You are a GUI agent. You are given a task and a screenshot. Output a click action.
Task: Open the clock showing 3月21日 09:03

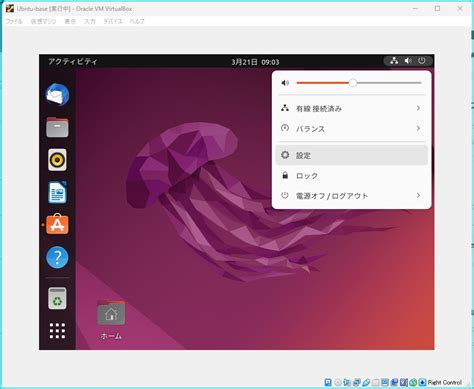[x=255, y=62]
